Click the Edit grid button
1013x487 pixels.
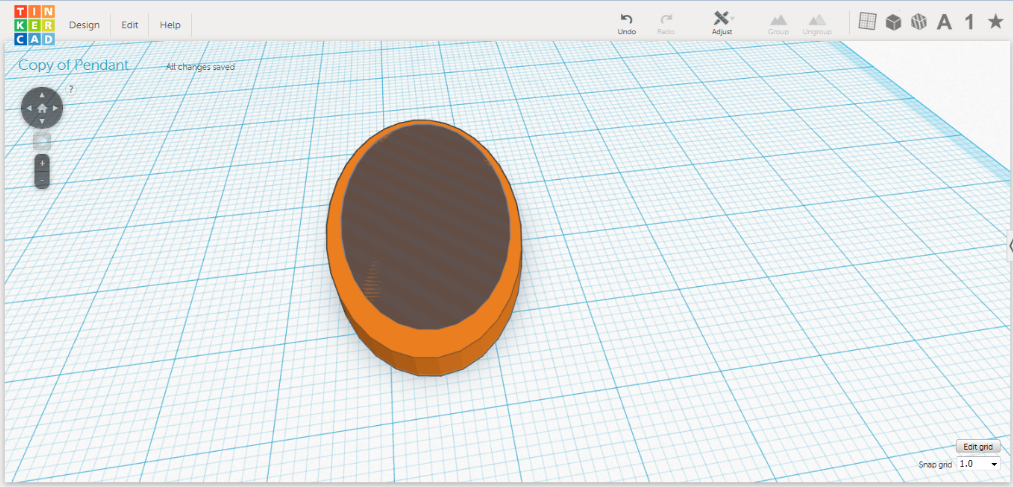978,447
